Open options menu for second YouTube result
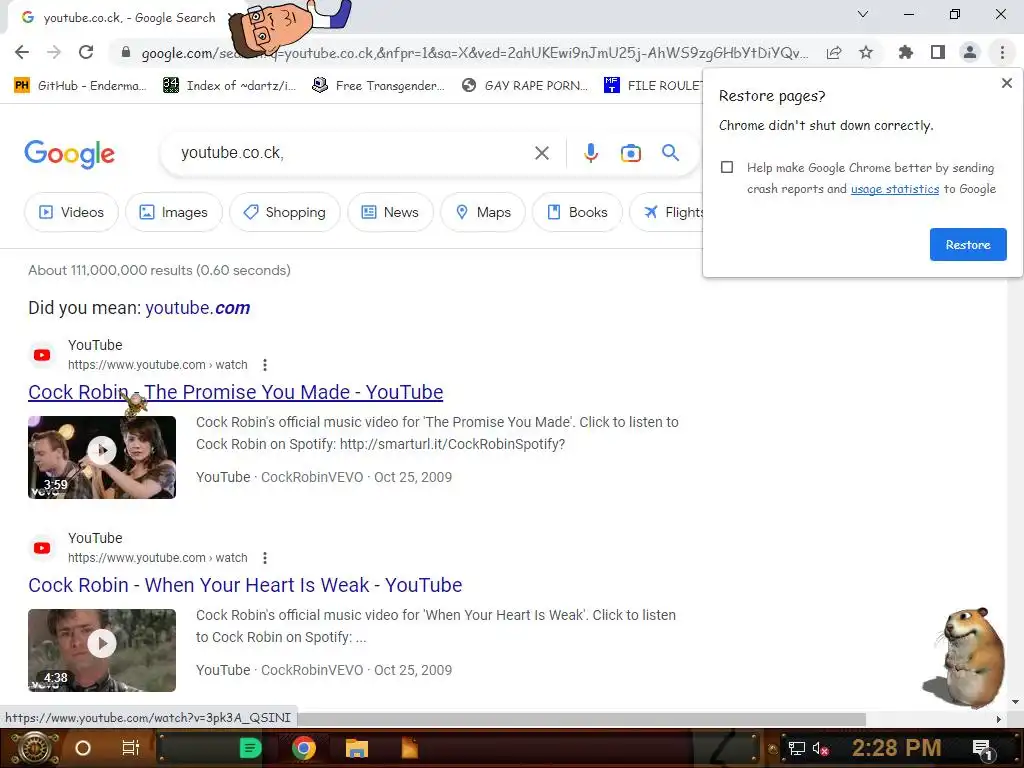 pos(264,558)
